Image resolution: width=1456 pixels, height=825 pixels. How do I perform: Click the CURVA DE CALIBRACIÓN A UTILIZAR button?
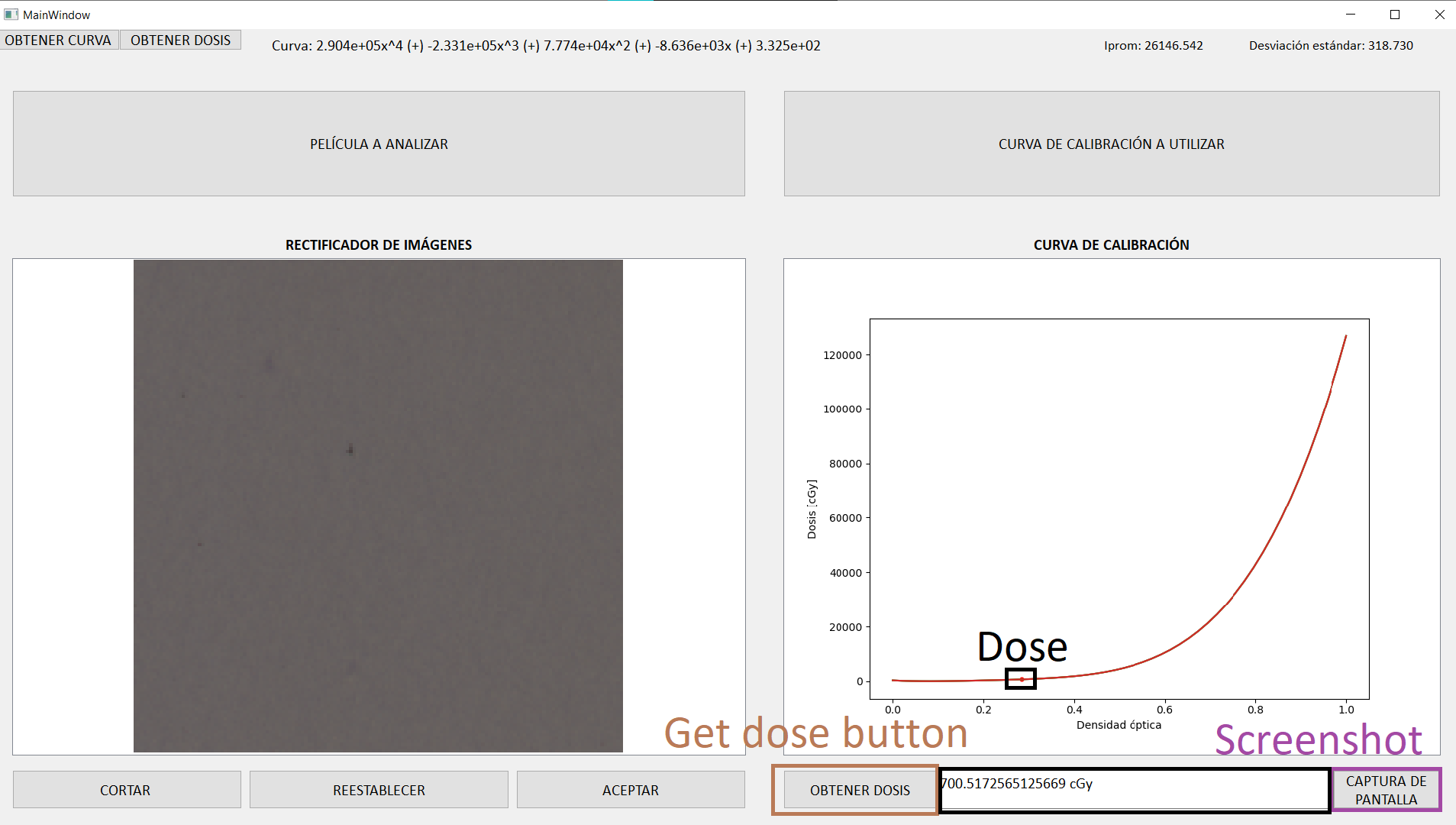pos(1110,144)
